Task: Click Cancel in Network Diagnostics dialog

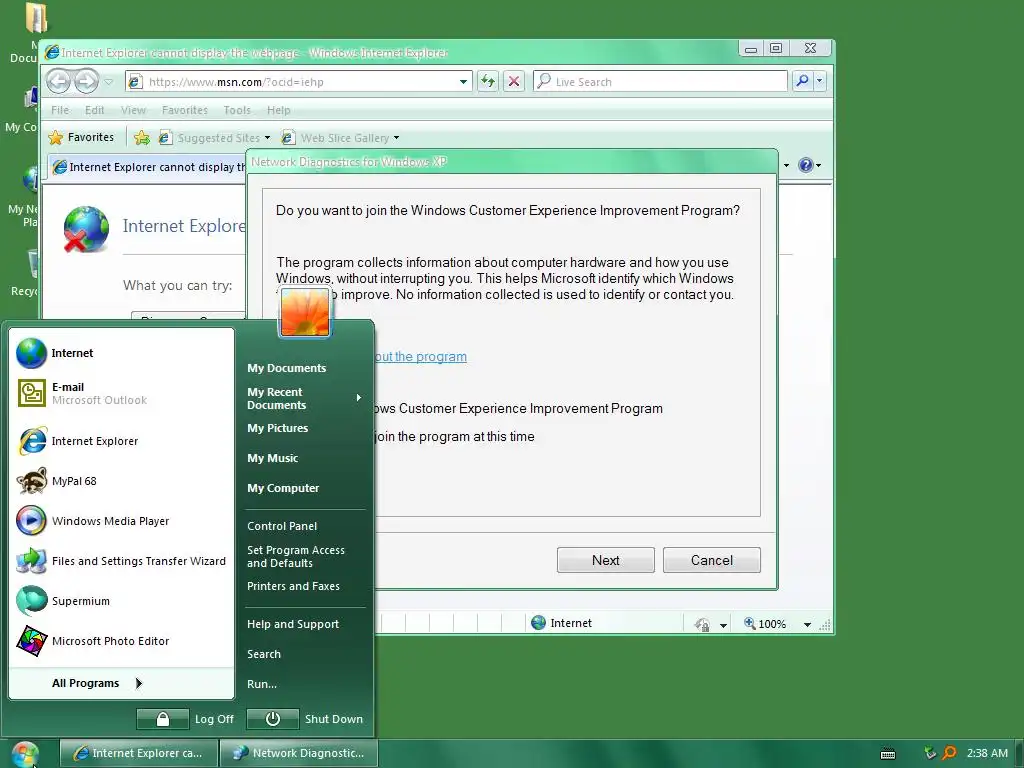Action: (x=711, y=560)
